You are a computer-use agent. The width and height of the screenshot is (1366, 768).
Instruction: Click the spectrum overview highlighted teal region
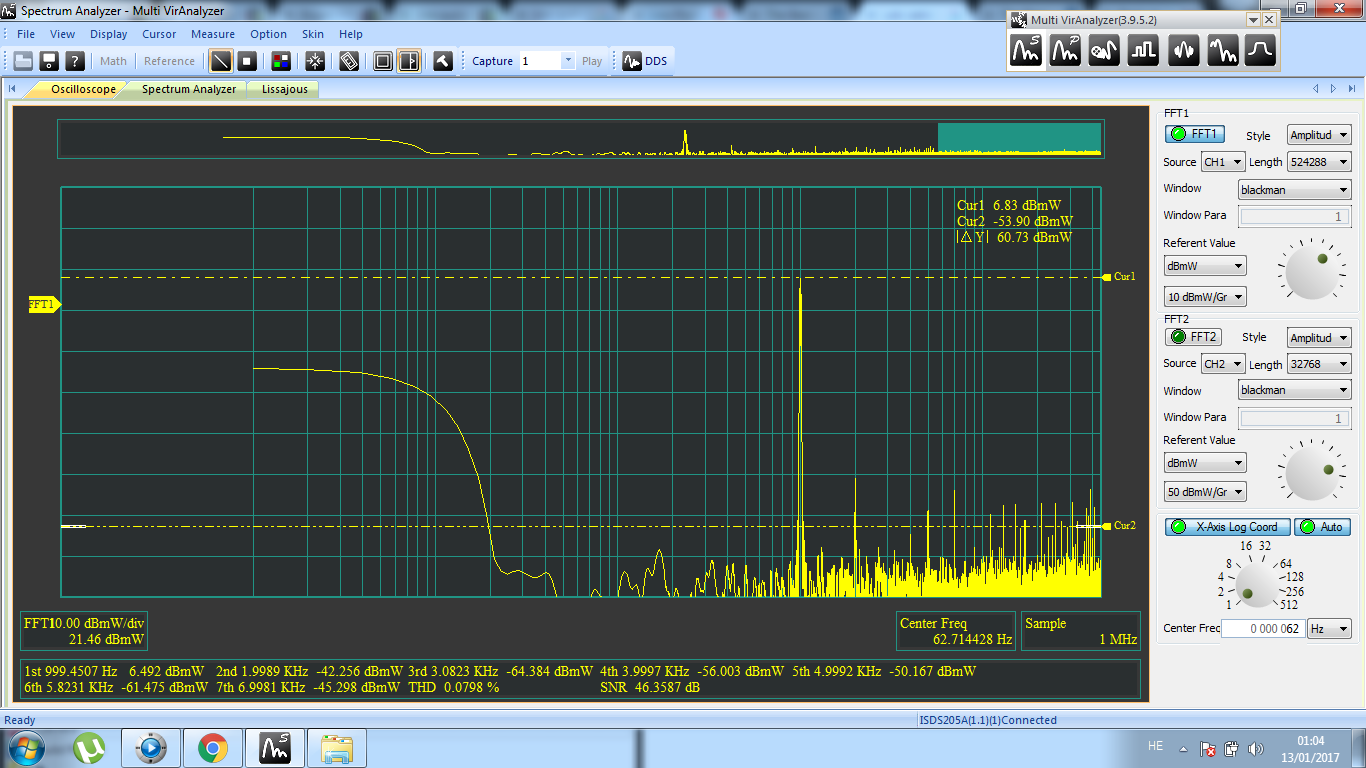coord(1019,138)
